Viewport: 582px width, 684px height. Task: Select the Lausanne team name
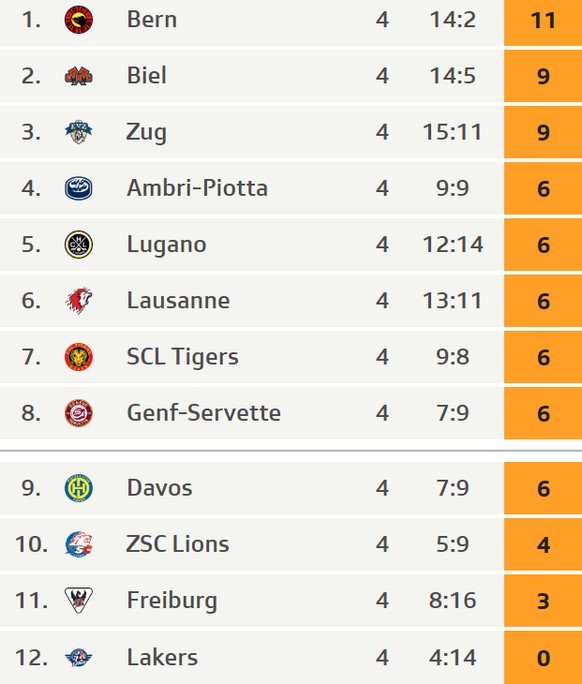pos(178,301)
